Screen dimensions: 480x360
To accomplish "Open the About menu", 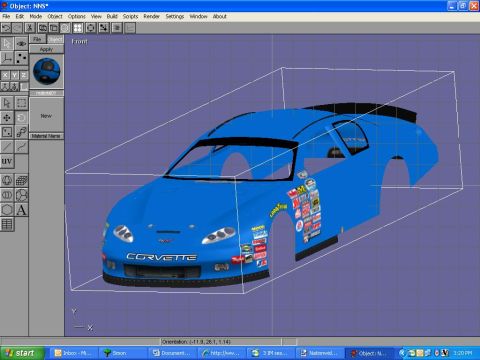I will (x=220, y=16).
